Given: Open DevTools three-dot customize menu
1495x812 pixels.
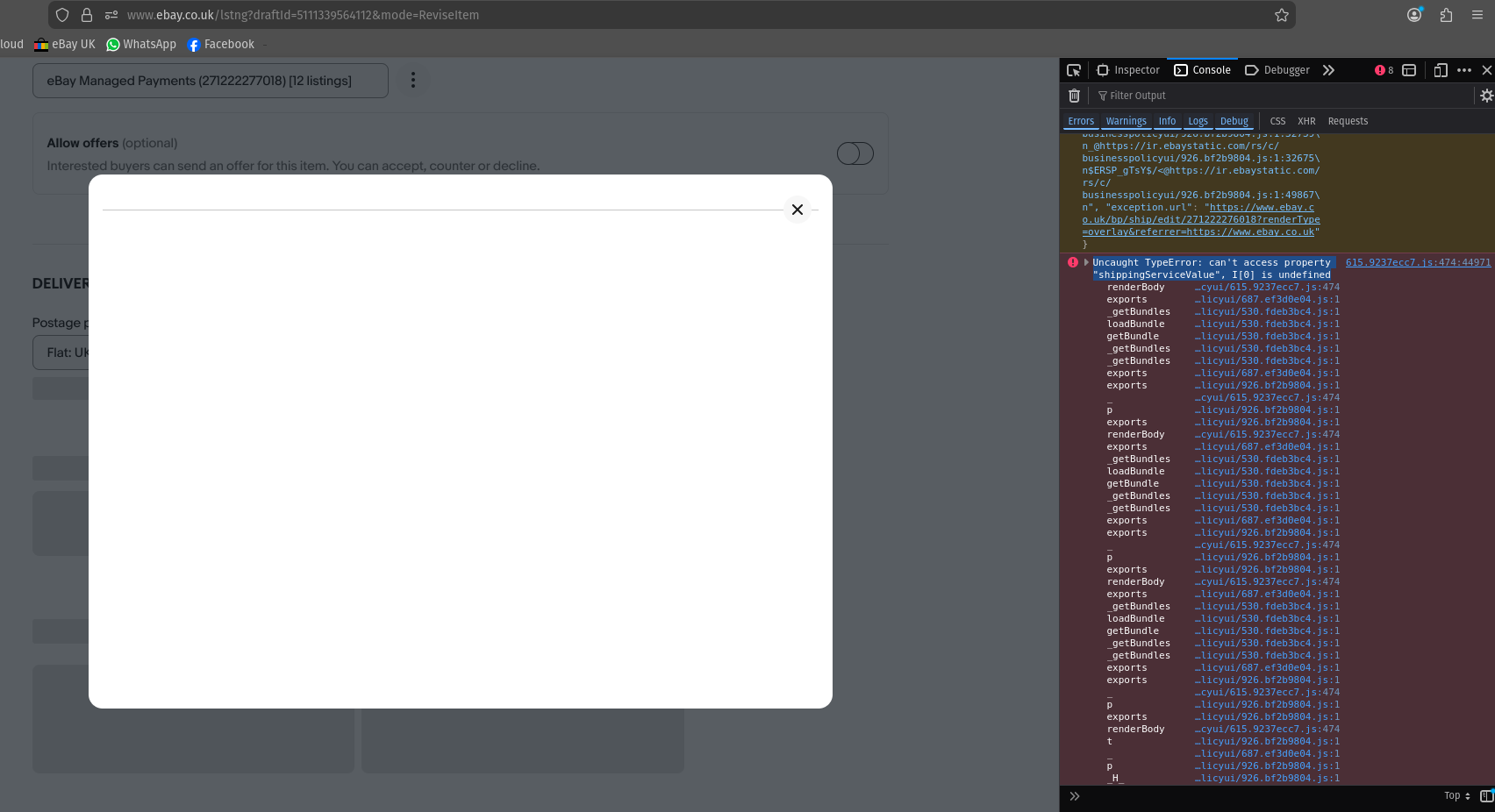Looking at the screenshot, I should pyautogui.click(x=1463, y=70).
